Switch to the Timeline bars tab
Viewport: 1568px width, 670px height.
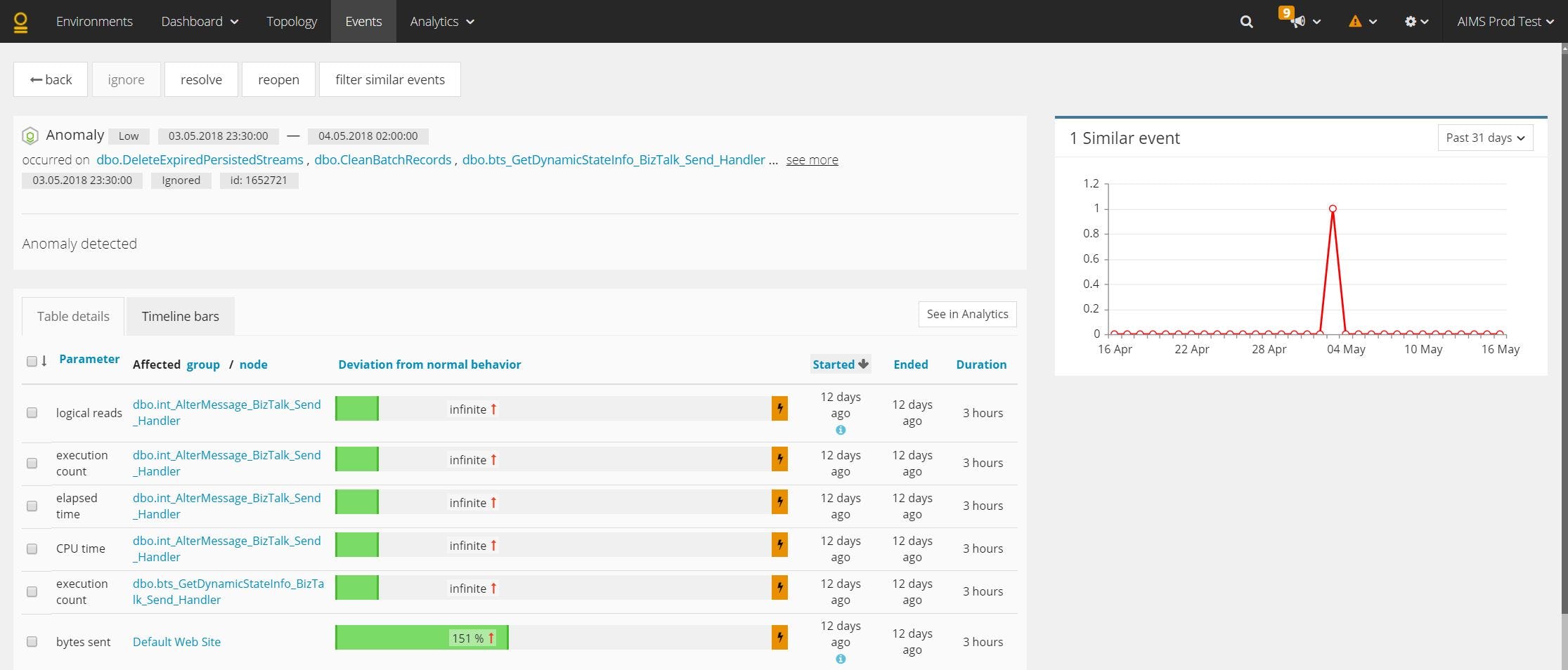[180, 316]
